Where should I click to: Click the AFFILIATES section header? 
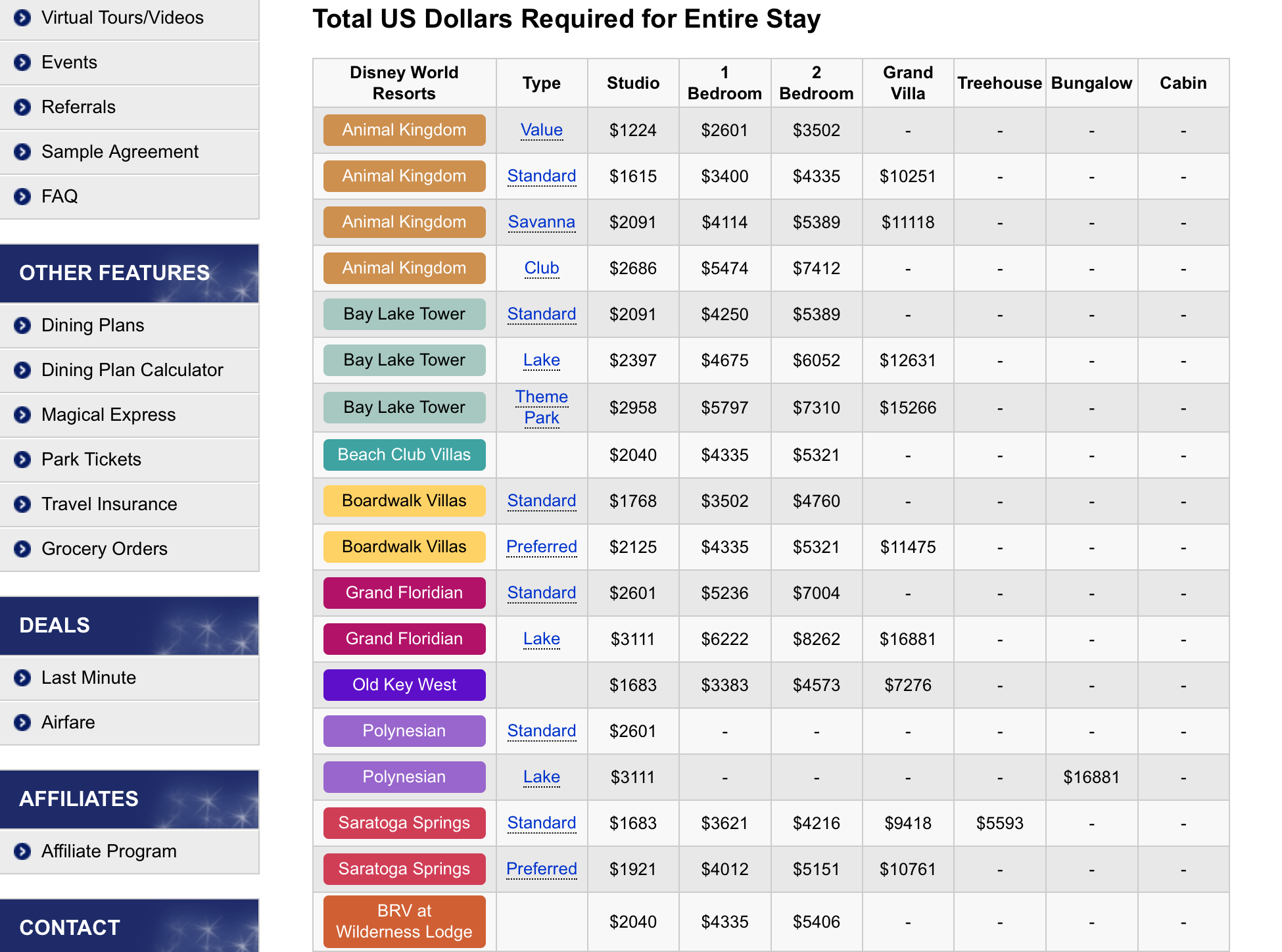pos(130,799)
